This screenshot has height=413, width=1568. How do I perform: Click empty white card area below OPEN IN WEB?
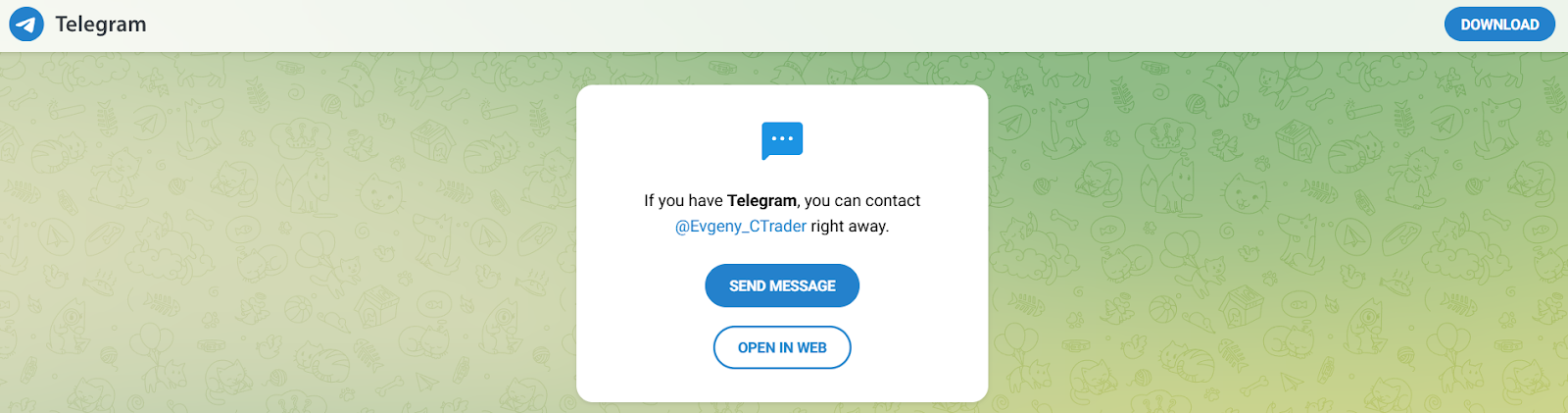782,386
